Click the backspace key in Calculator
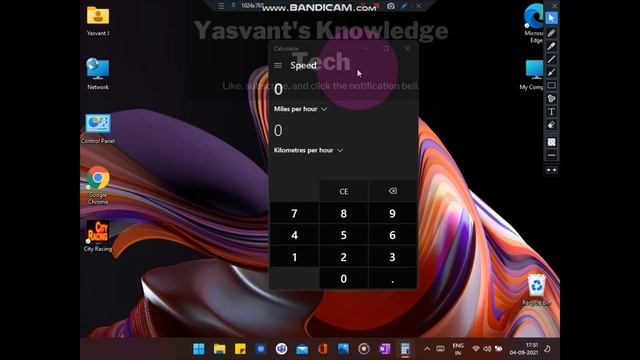The width and height of the screenshot is (640, 360). [x=393, y=191]
